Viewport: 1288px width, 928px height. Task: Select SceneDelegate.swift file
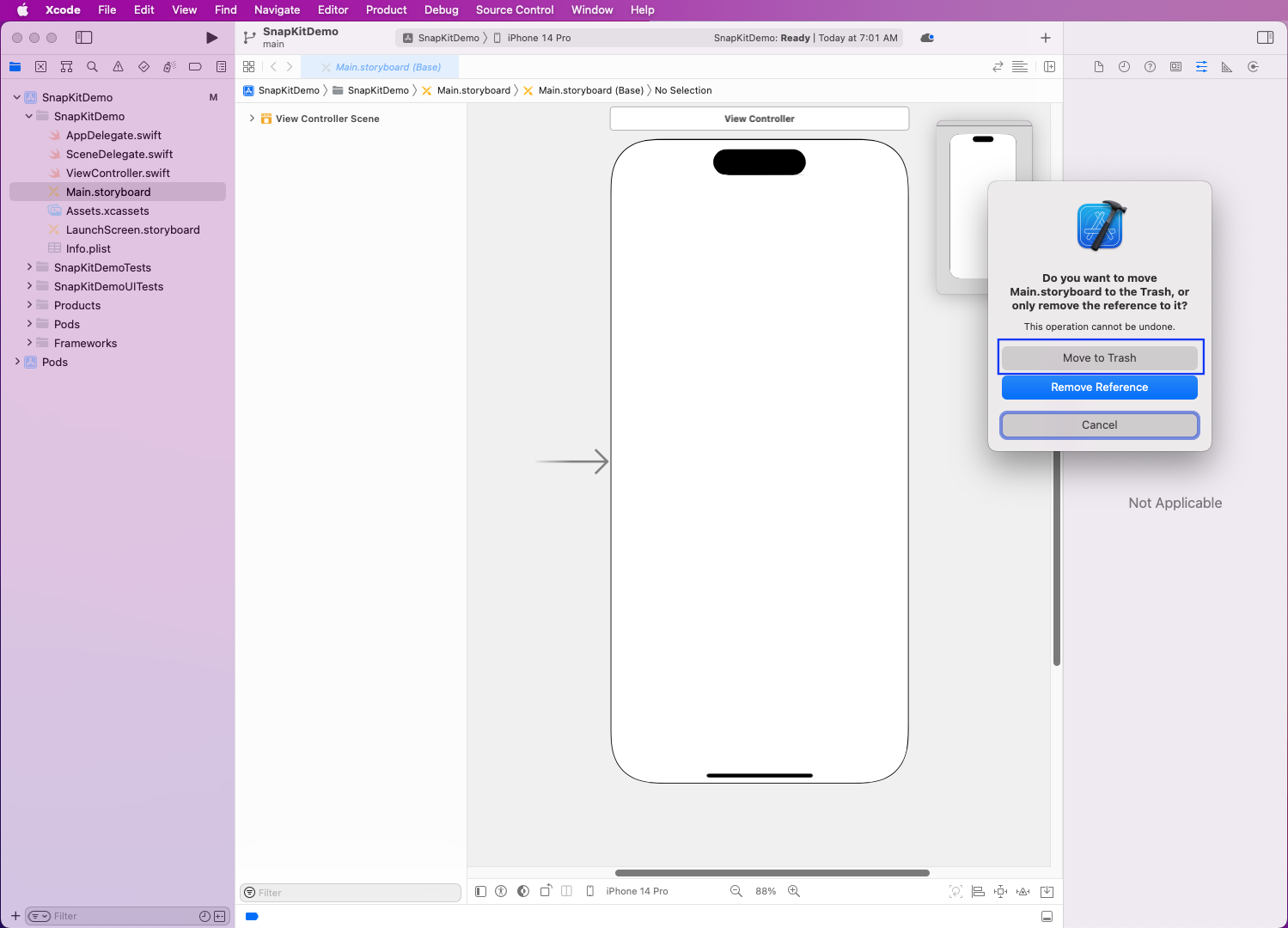118,154
